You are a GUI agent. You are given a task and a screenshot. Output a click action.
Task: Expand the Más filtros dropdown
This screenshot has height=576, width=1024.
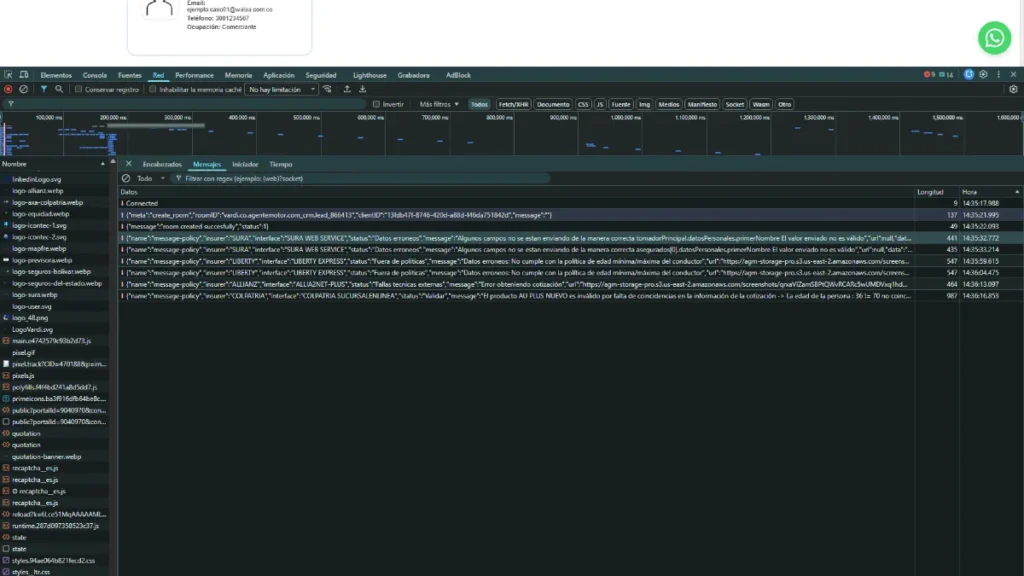[x=439, y=104]
